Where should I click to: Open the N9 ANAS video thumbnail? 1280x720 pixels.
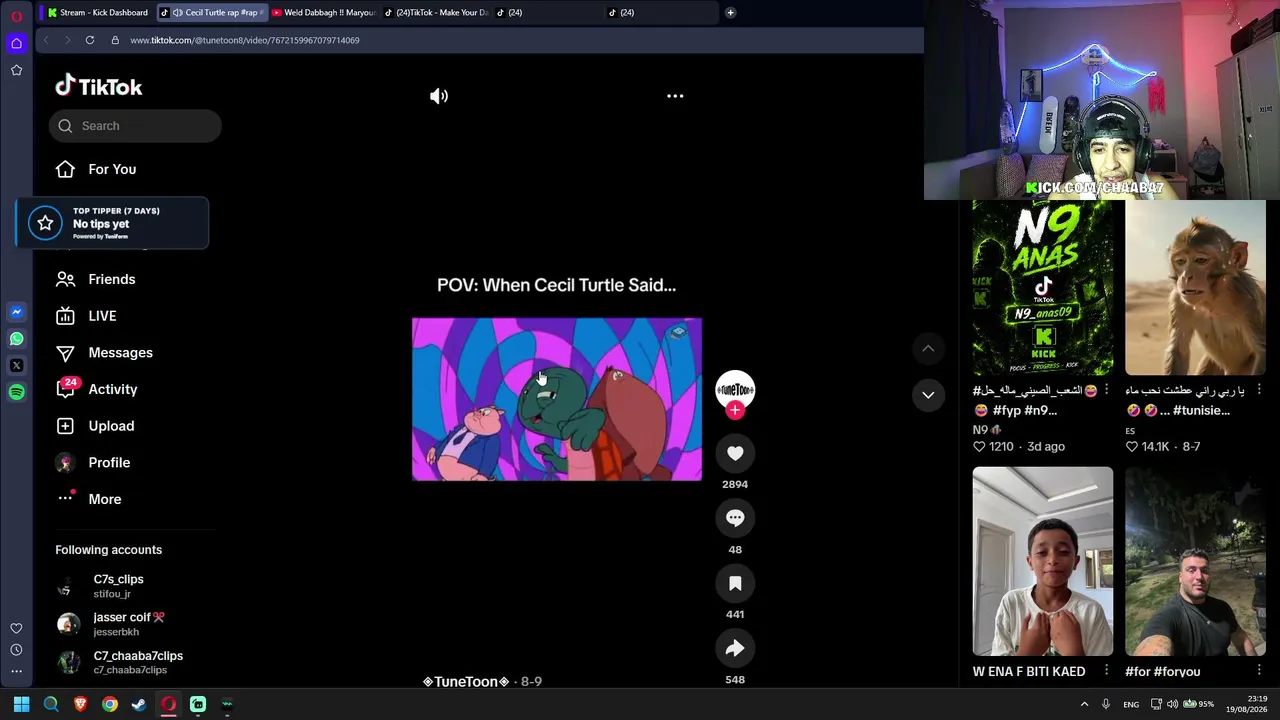[x=1043, y=288]
